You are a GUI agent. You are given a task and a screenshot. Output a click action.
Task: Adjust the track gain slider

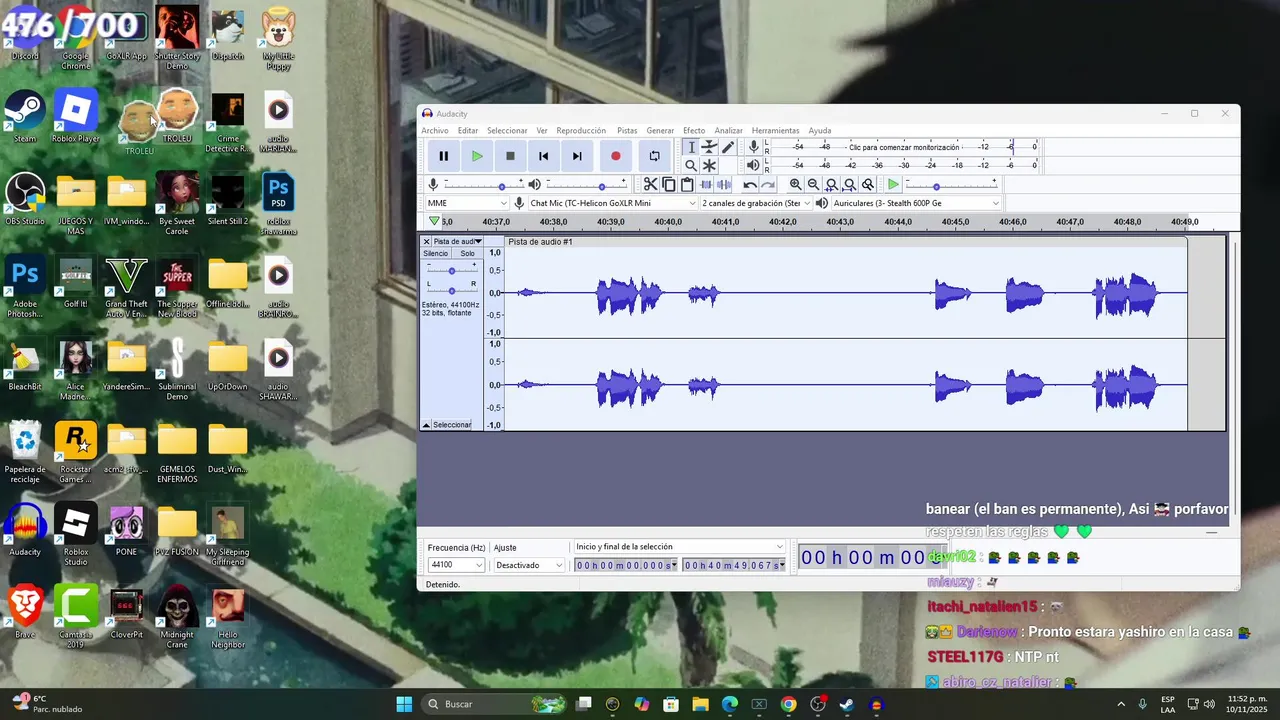452,270
